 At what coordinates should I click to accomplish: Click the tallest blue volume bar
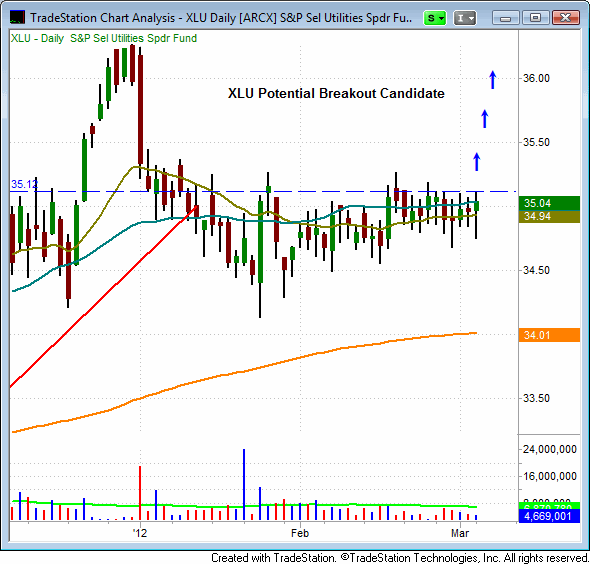tap(244, 485)
